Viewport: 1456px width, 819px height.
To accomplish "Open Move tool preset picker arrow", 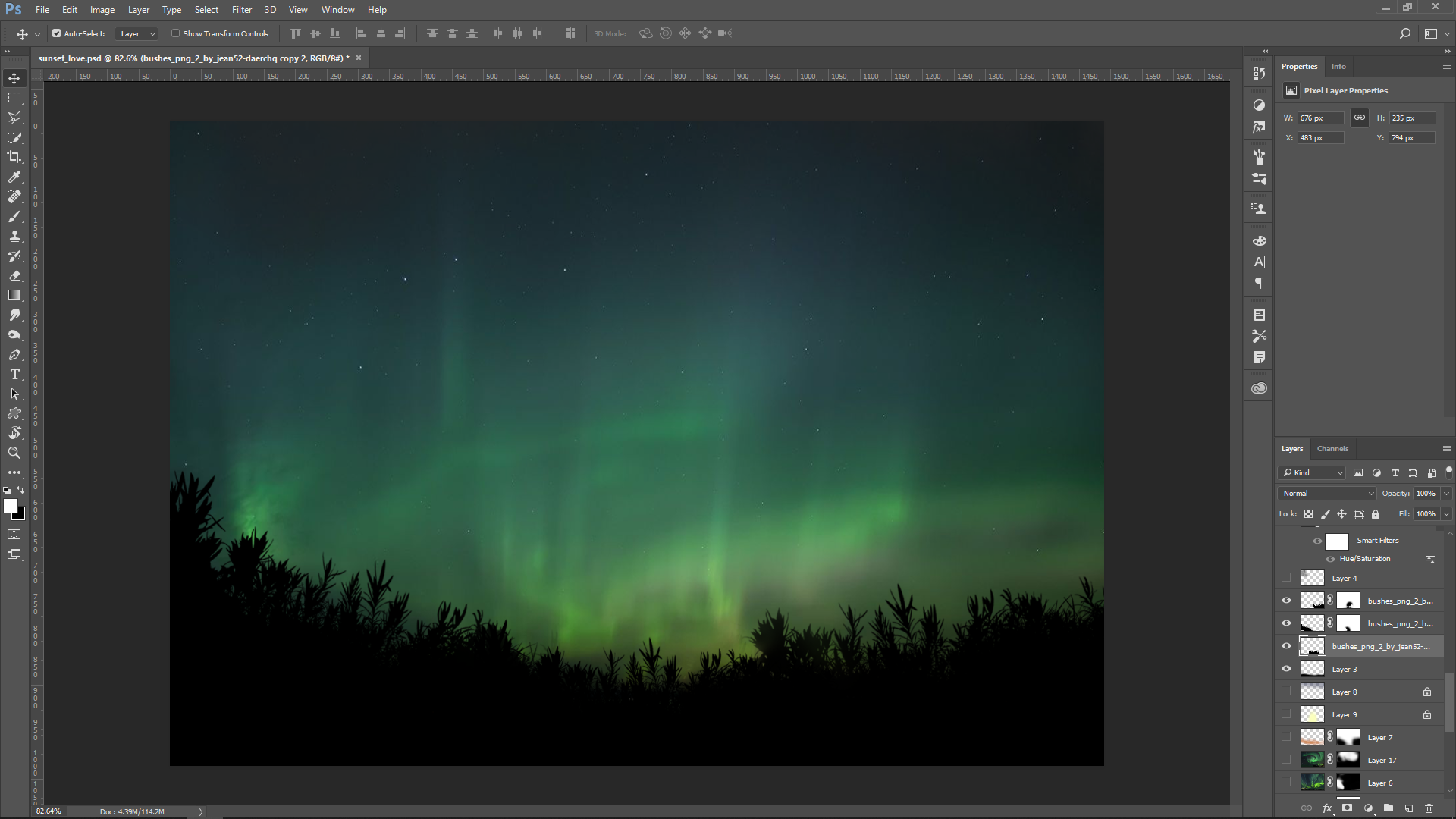I will (x=37, y=34).
